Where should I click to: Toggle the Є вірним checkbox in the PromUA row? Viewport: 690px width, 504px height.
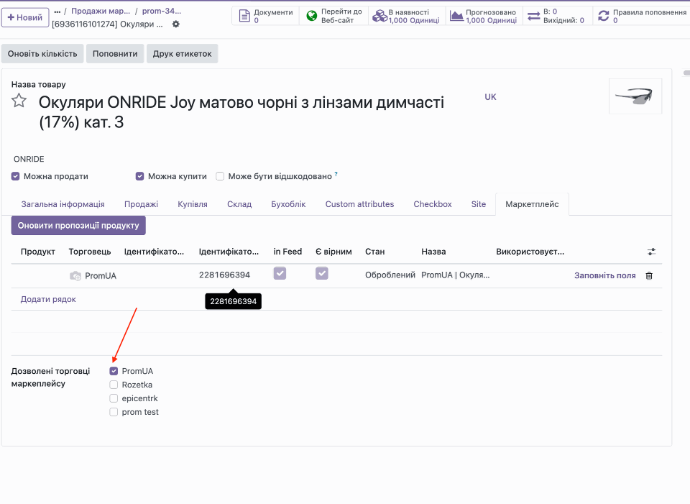pos(322,273)
